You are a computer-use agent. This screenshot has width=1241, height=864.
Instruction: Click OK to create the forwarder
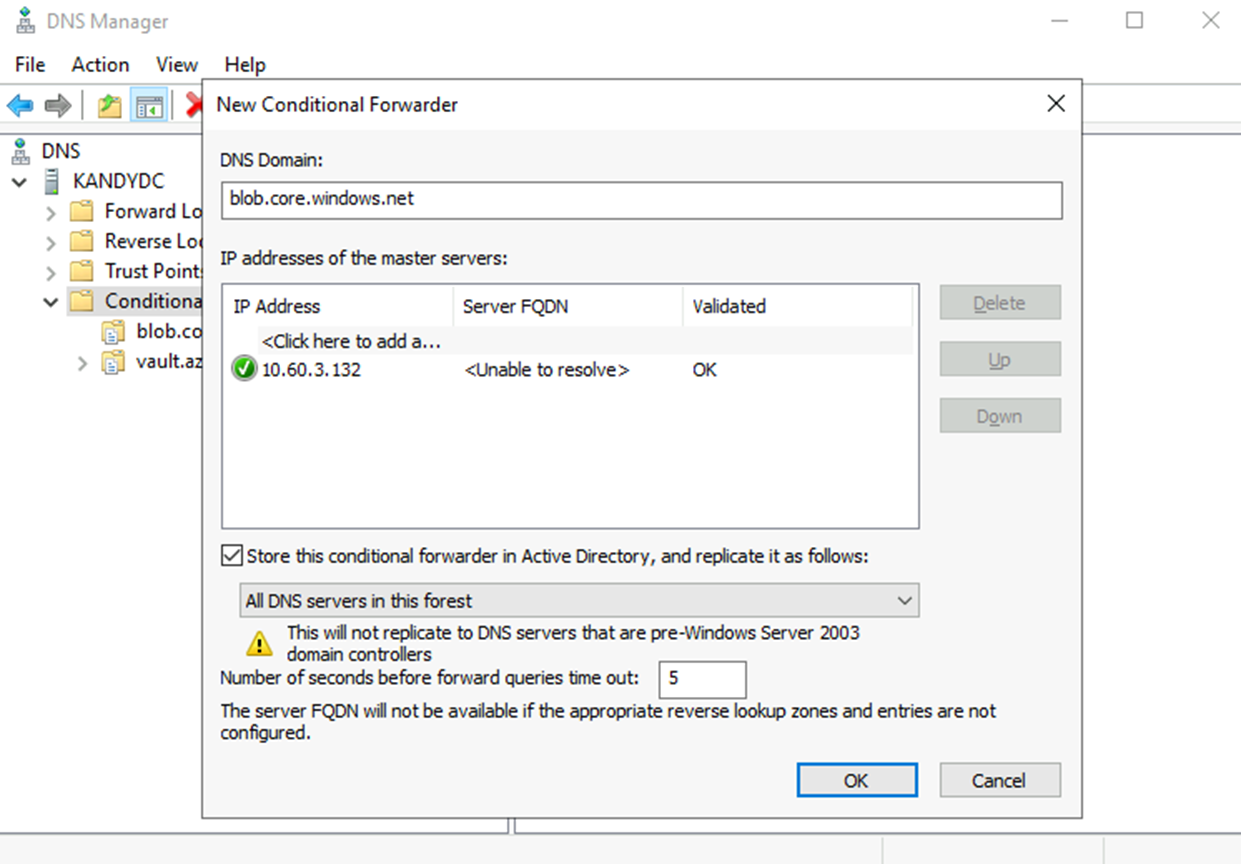(x=856, y=780)
